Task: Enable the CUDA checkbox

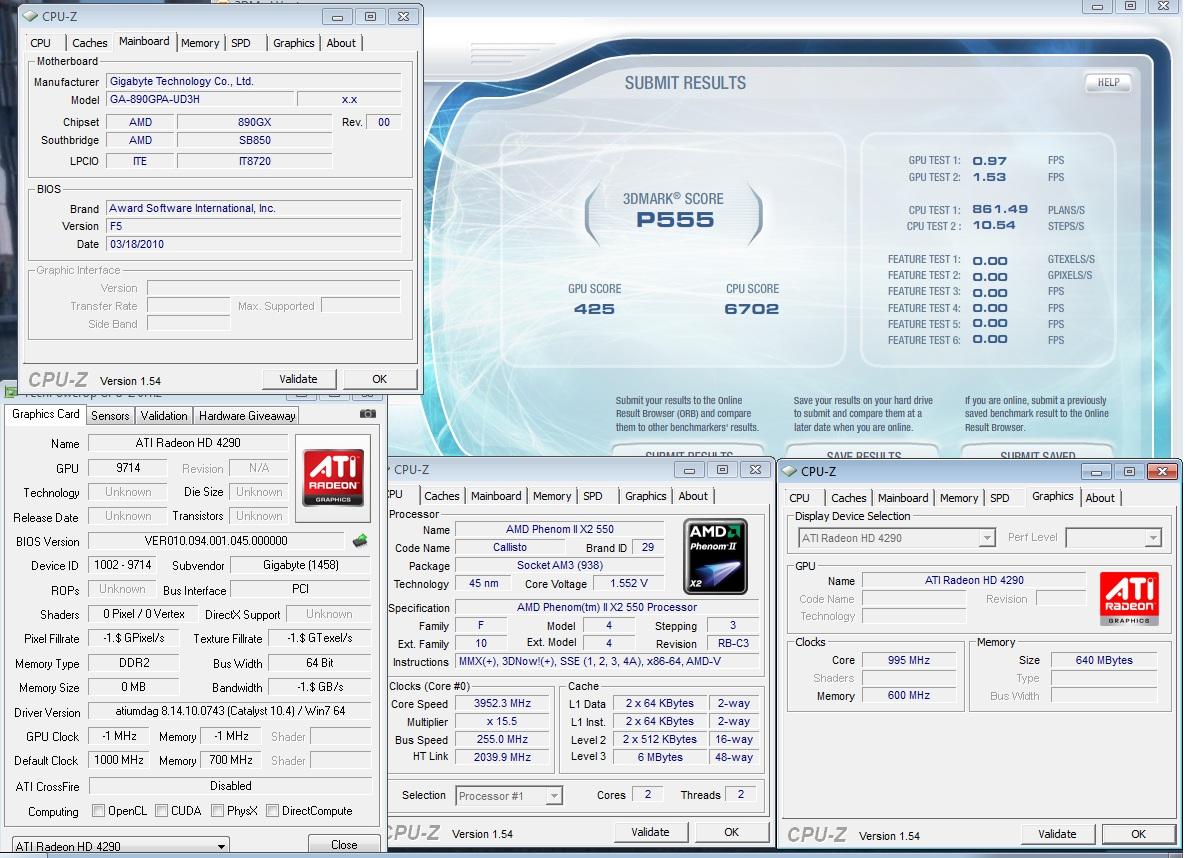Action: pyautogui.click(x=161, y=810)
